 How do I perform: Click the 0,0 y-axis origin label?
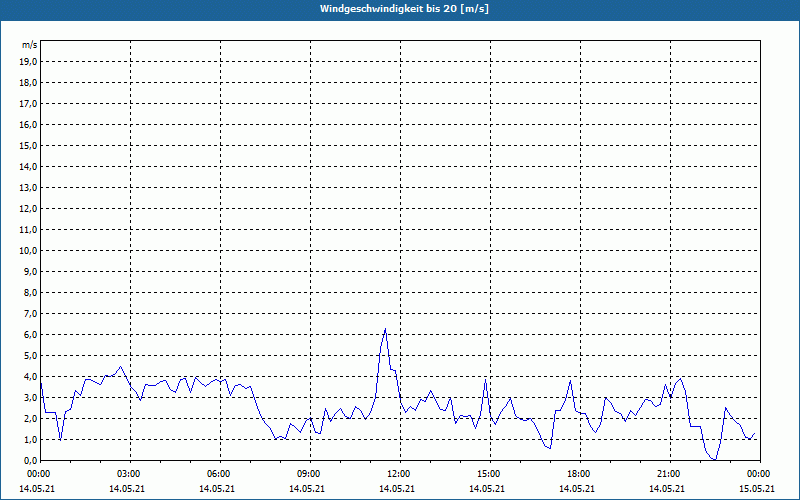(x=30, y=460)
